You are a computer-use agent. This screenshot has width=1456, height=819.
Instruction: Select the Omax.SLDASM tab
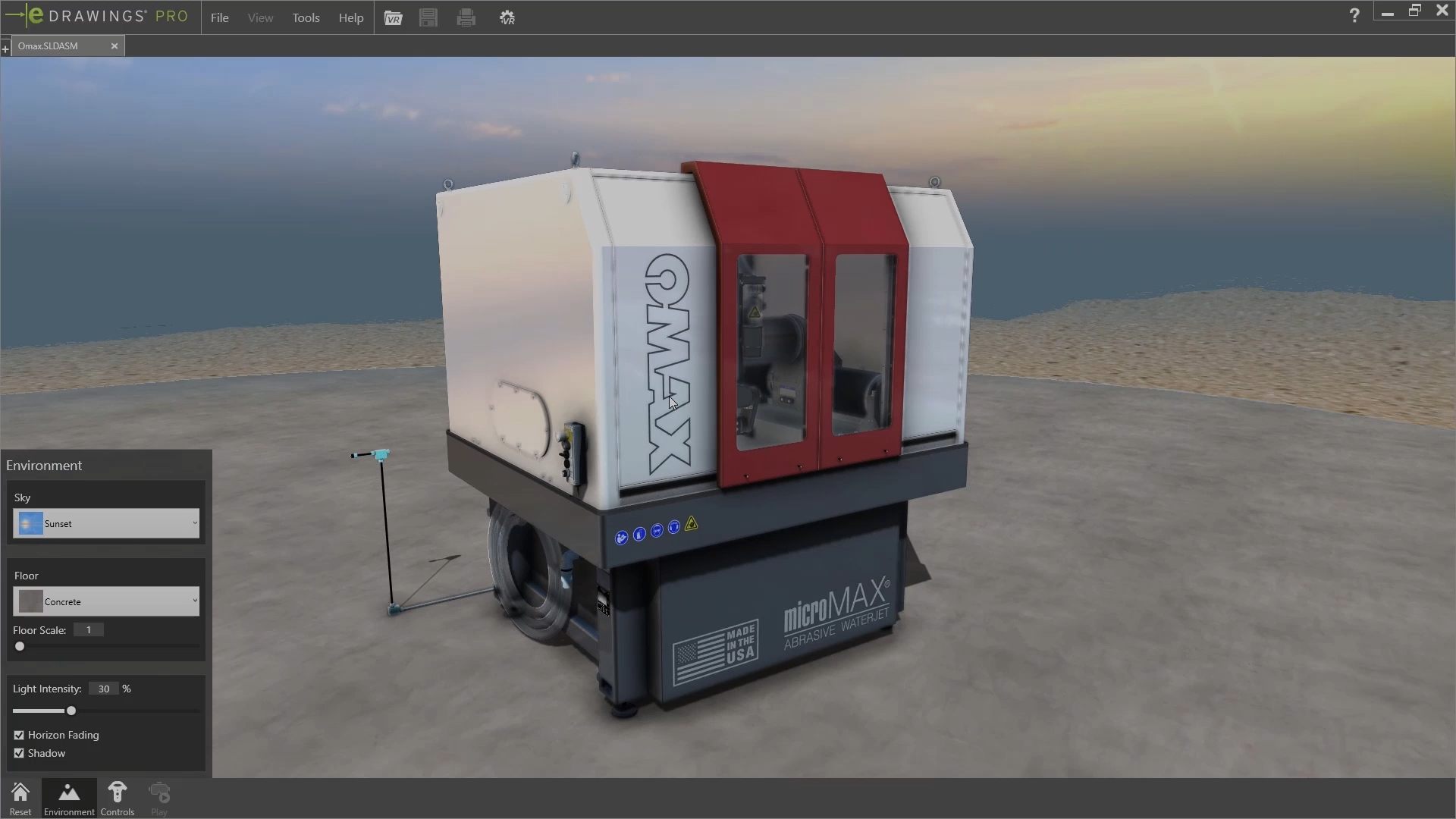pos(61,45)
